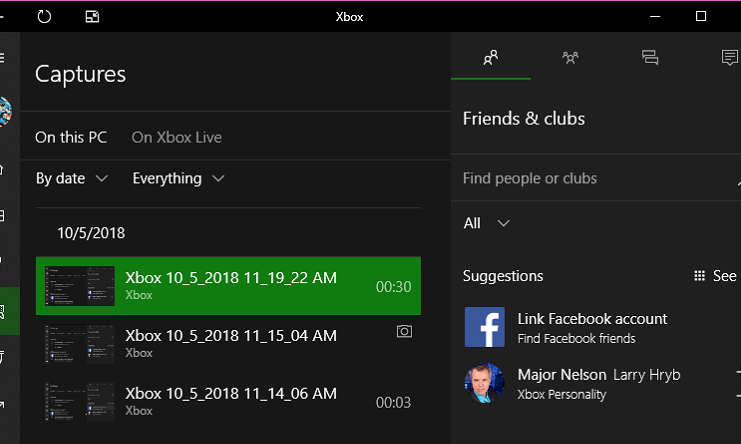The height and width of the screenshot is (444, 741).
Task: Open the By date sort dropdown
Action: [72, 179]
